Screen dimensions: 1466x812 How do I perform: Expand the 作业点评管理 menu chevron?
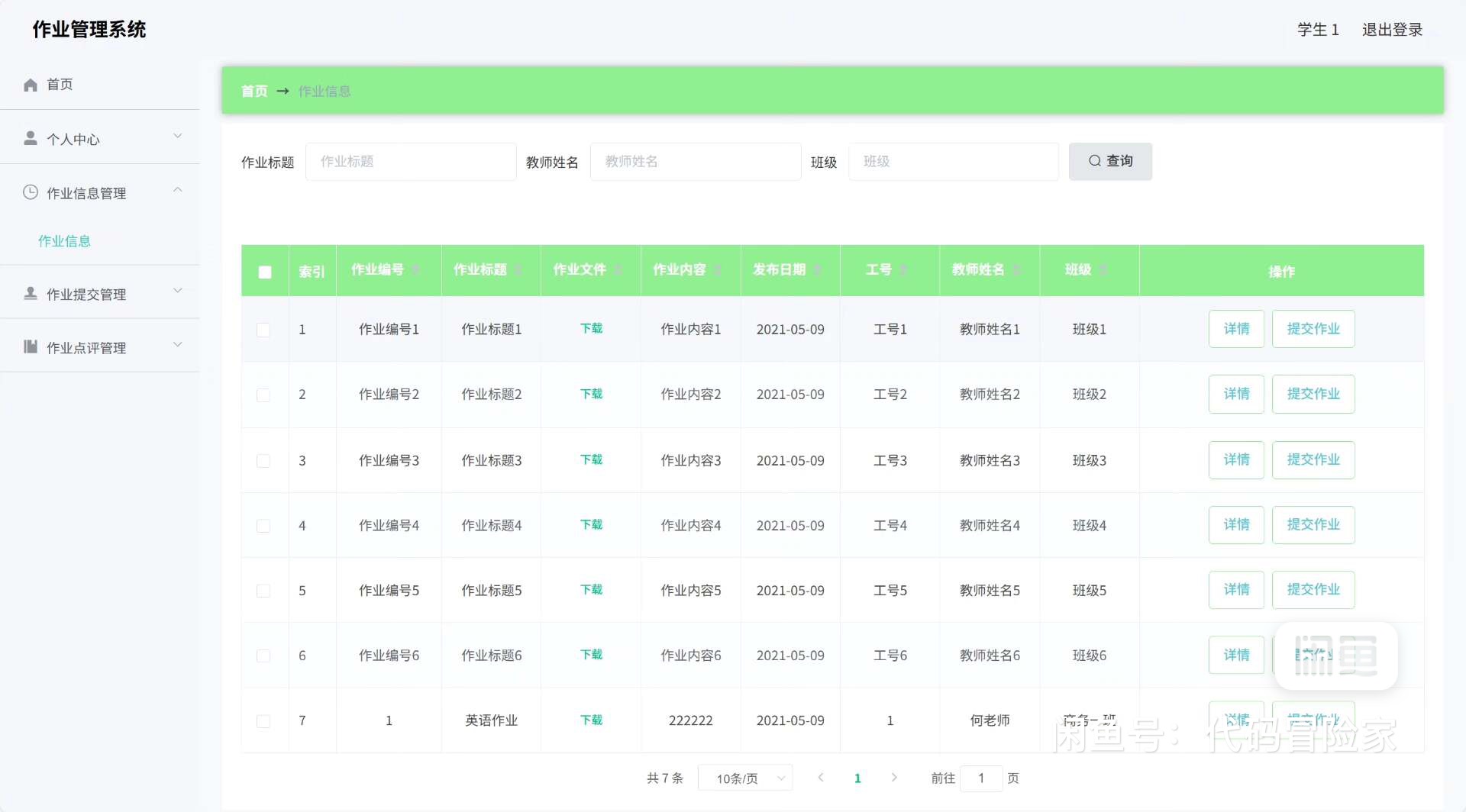tap(178, 345)
